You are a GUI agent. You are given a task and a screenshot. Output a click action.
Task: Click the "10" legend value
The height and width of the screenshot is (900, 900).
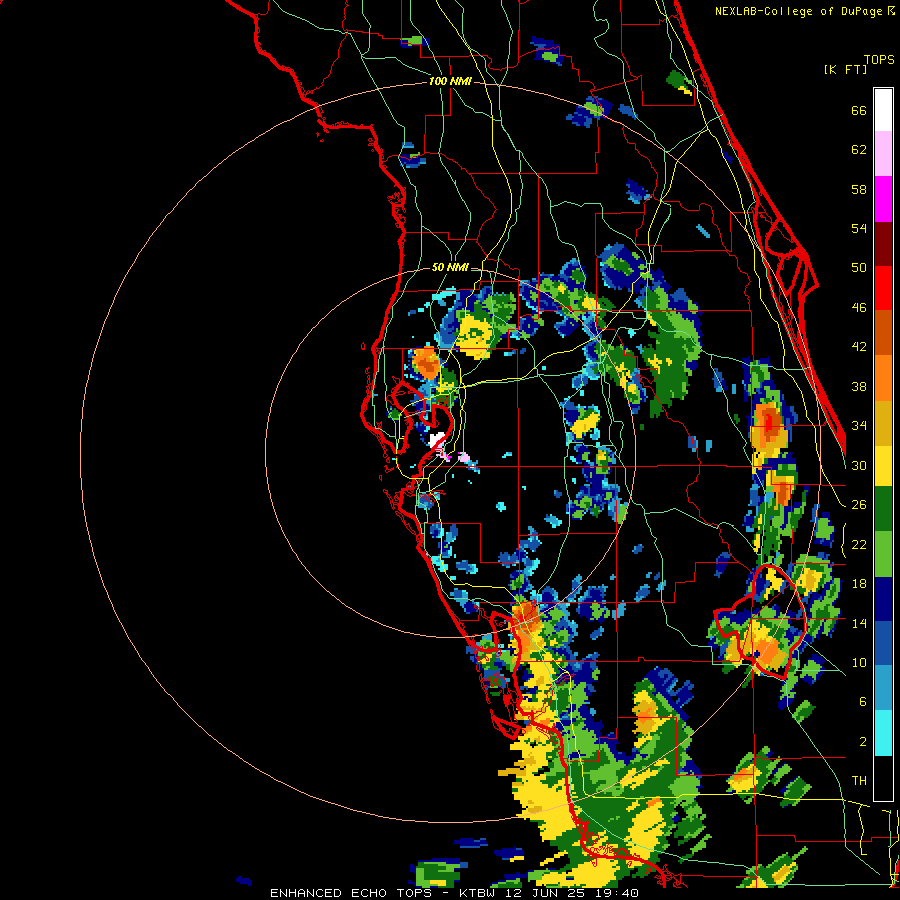tap(859, 663)
